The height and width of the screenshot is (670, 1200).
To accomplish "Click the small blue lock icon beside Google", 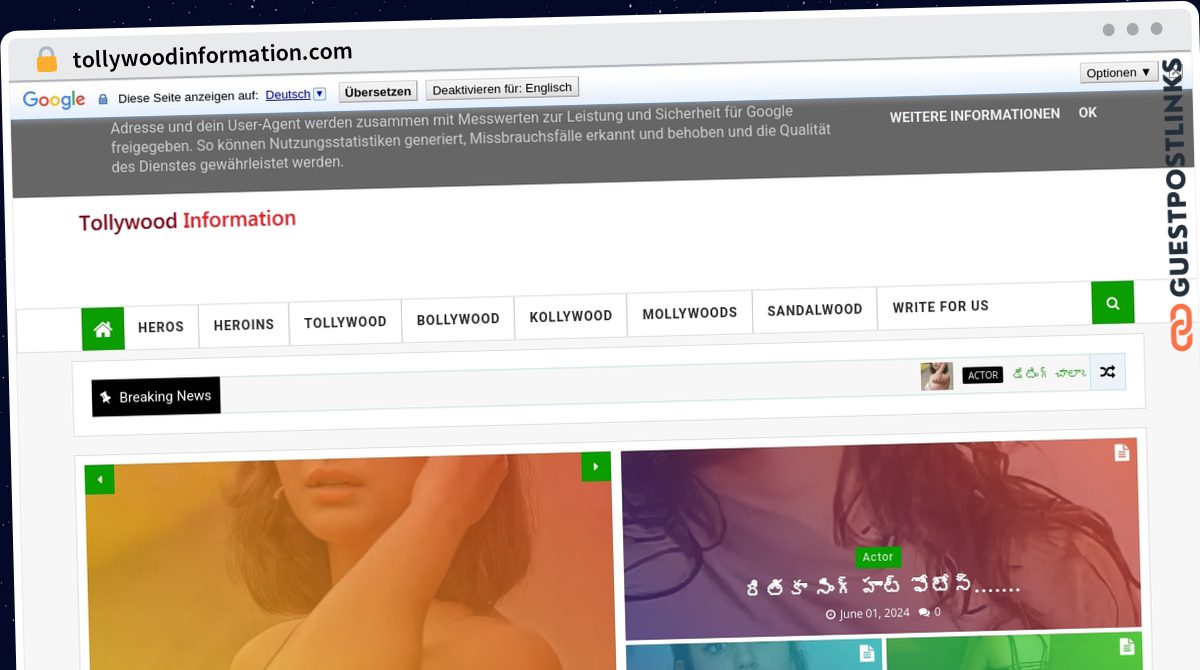I will pyautogui.click(x=102, y=99).
